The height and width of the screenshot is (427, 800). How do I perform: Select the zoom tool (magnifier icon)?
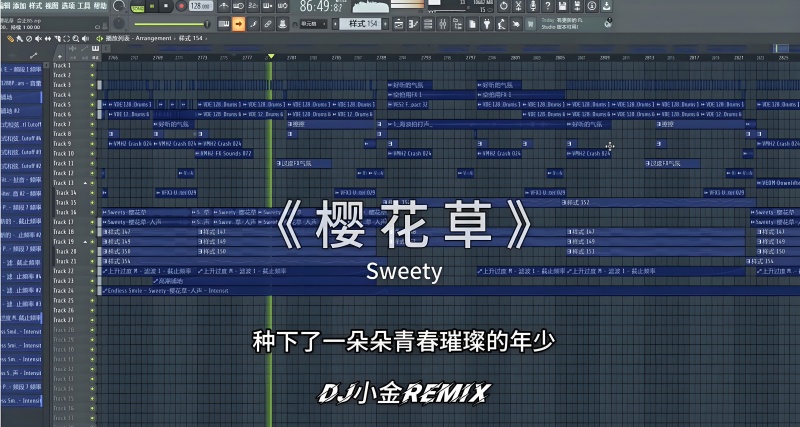[76, 38]
